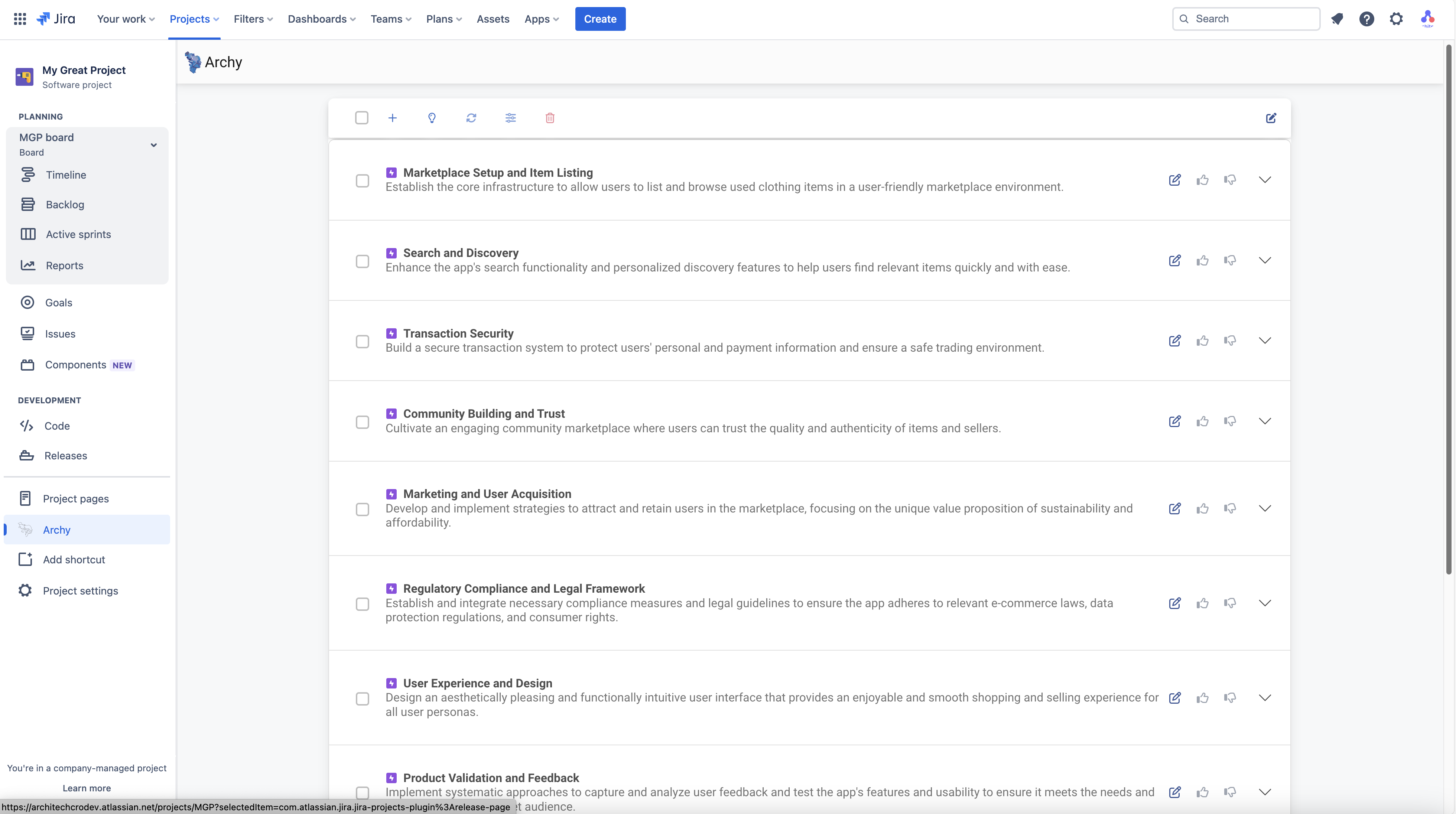Tick the Regulatory Compliance and Legal Framework checkbox
This screenshot has height=814, width=1456.
(x=362, y=604)
